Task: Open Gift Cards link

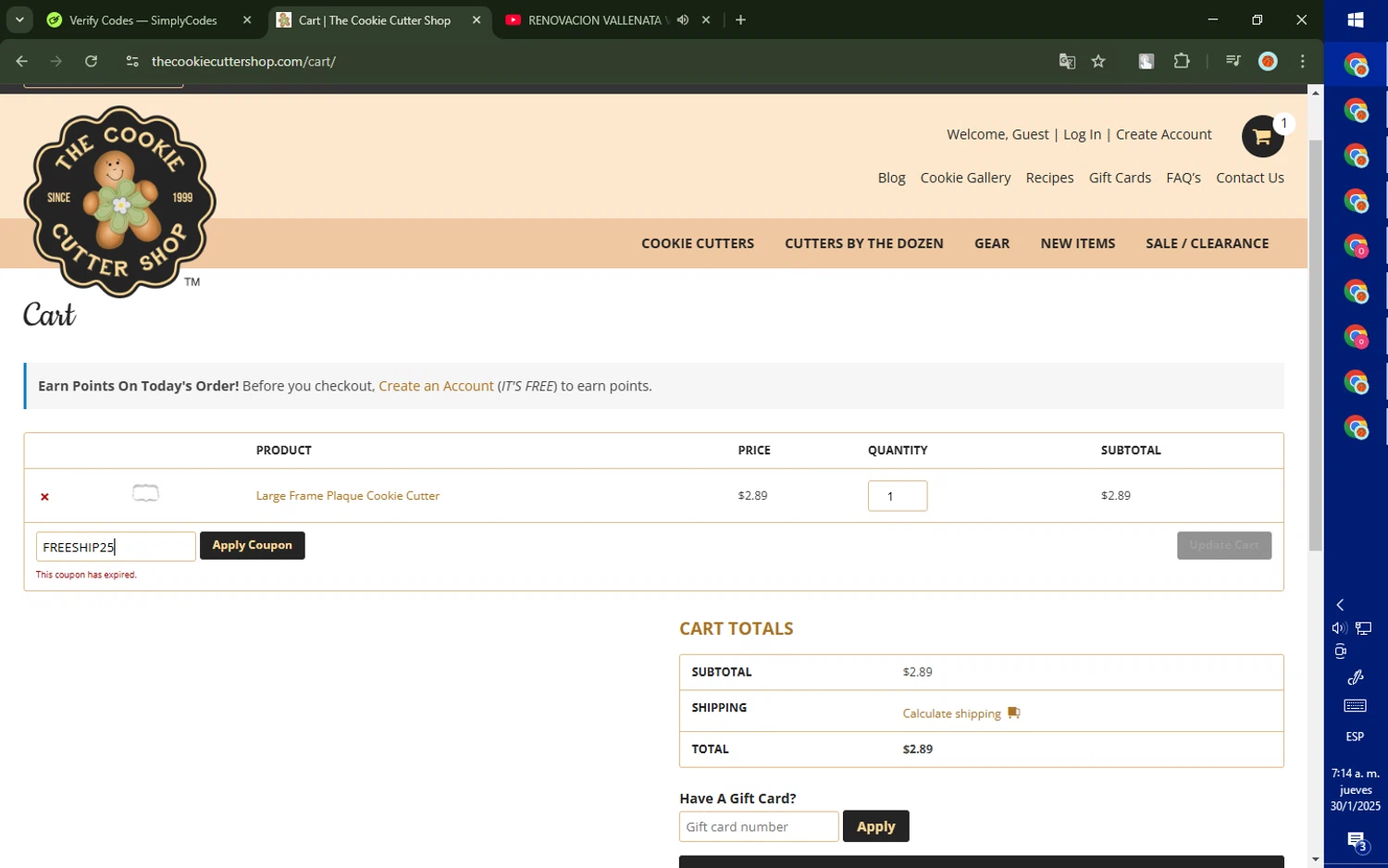Action: [x=1120, y=178]
